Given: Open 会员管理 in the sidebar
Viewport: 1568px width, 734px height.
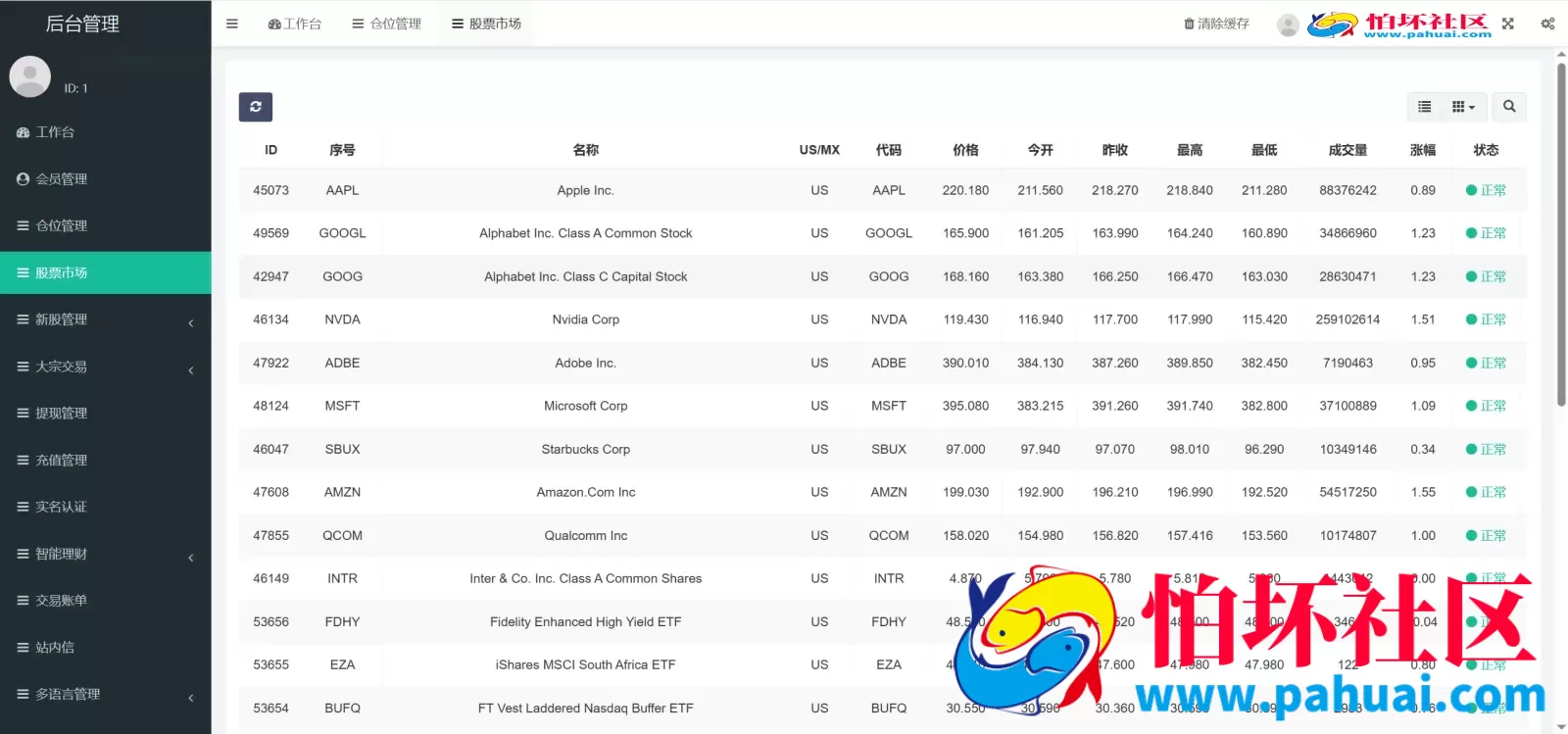Looking at the screenshot, I should tap(106, 179).
